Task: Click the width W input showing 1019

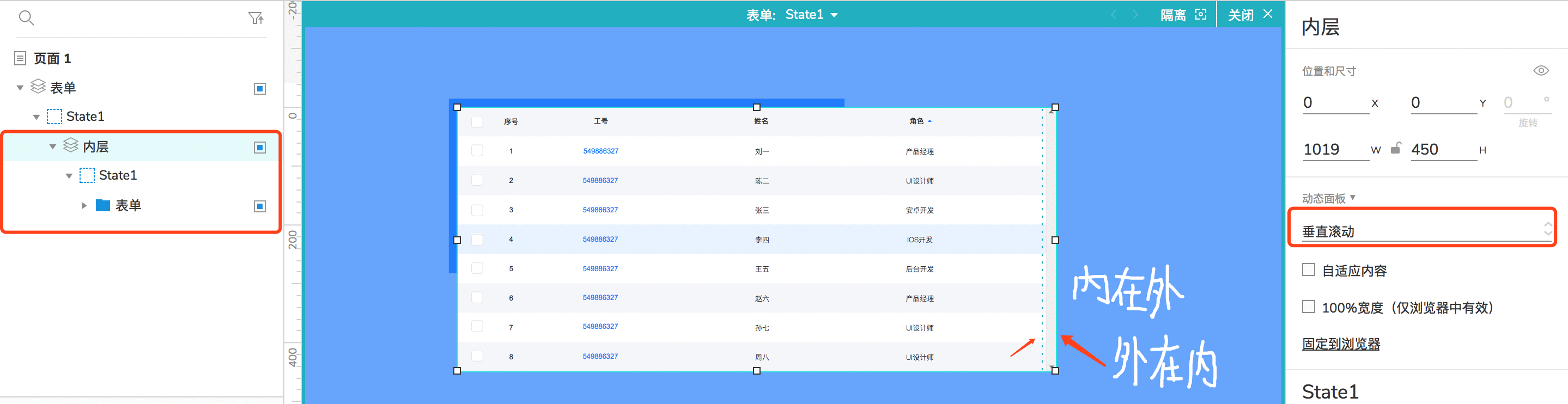Action: pyautogui.click(x=1335, y=149)
